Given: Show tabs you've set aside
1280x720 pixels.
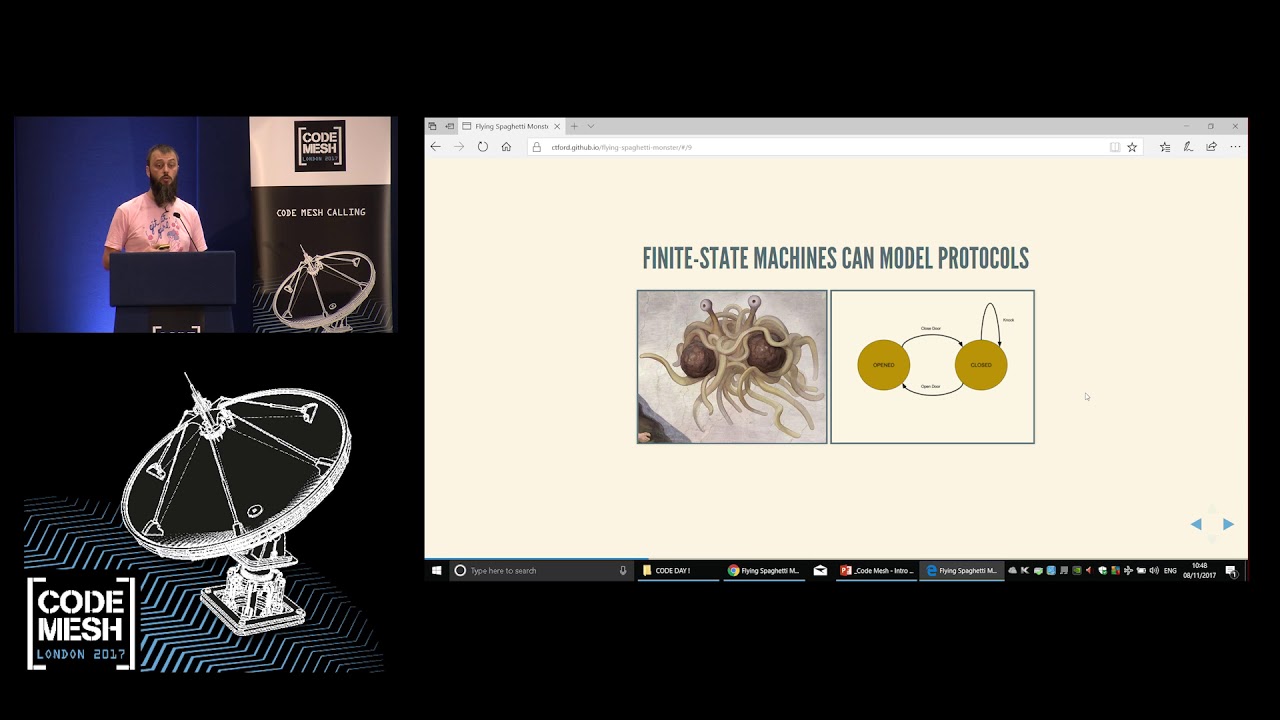Looking at the screenshot, I should click(x=432, y=126).
